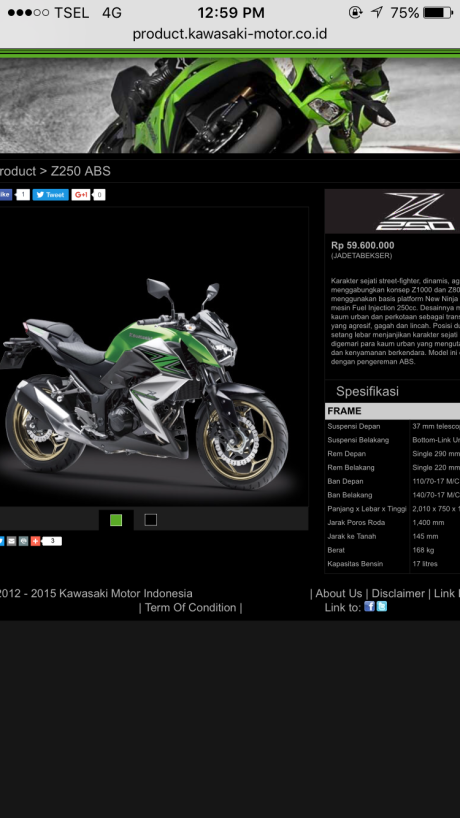Click the red plus more-sharing icon
The image size is (460, 818).
(35, 541)
